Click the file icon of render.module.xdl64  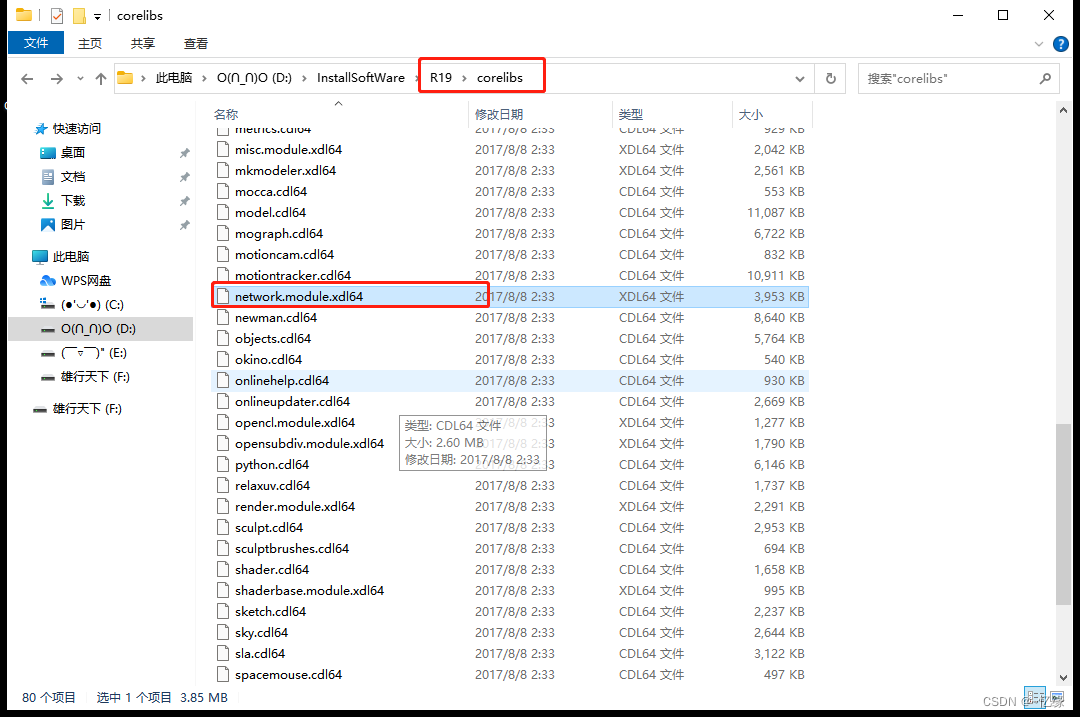pyautogui.click(x=222, y=506)
